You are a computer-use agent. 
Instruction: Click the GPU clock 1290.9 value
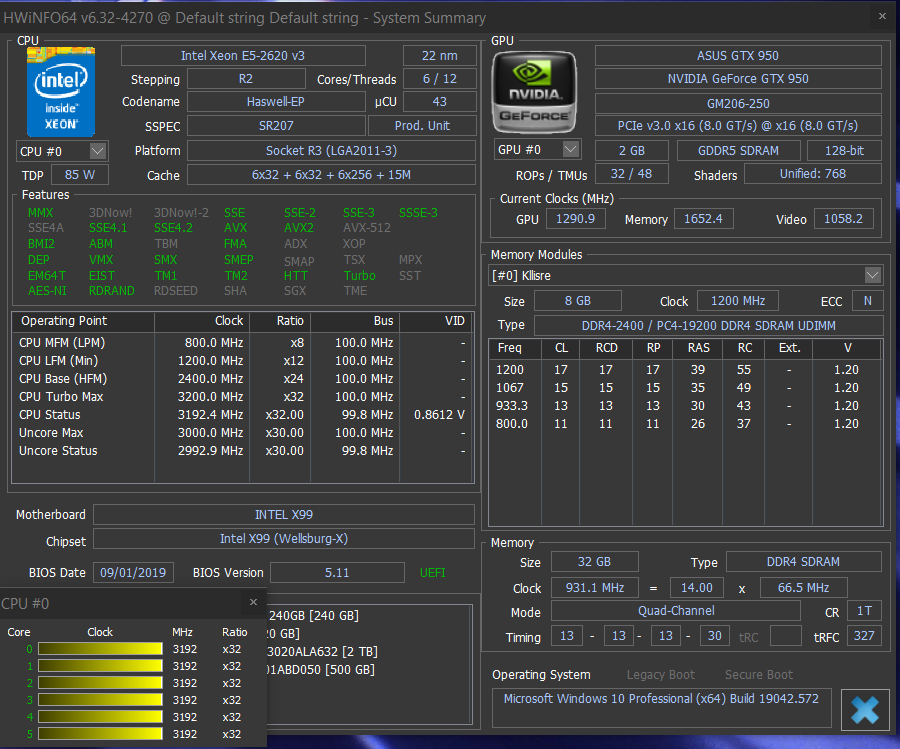click(x=576, y=219)
